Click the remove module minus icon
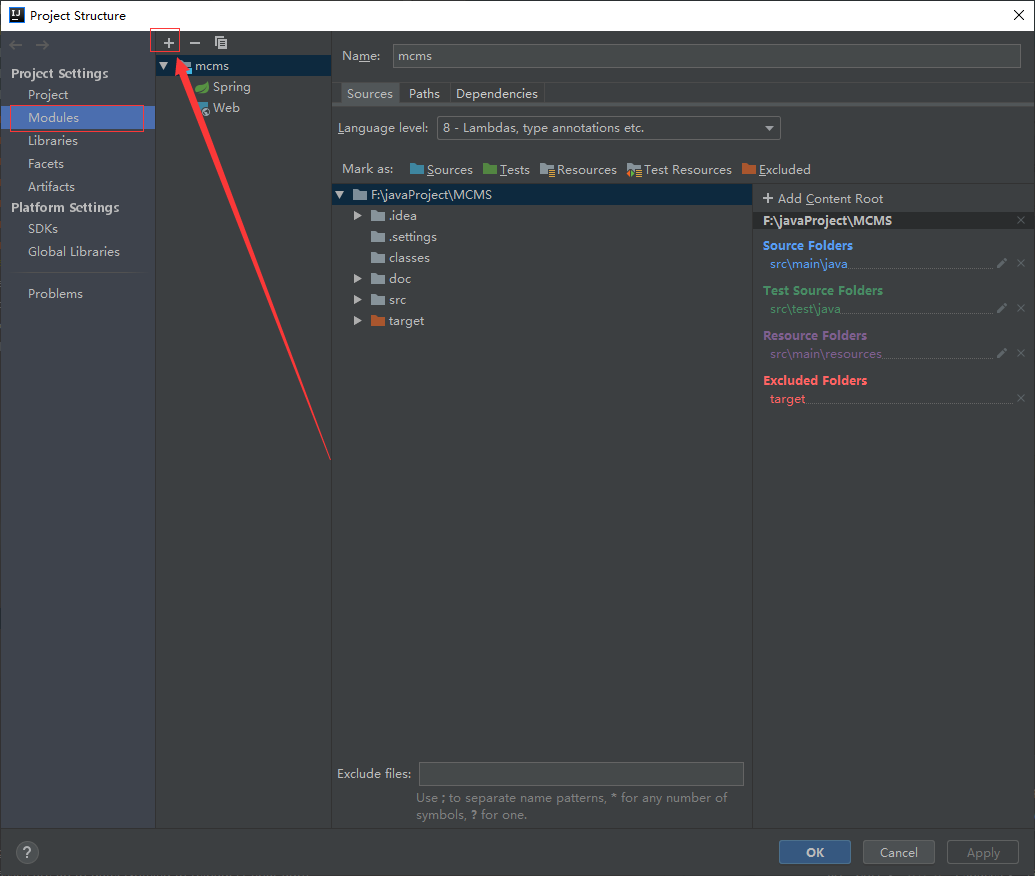The height and width of the screenshot is (876, 1035). 195,43
